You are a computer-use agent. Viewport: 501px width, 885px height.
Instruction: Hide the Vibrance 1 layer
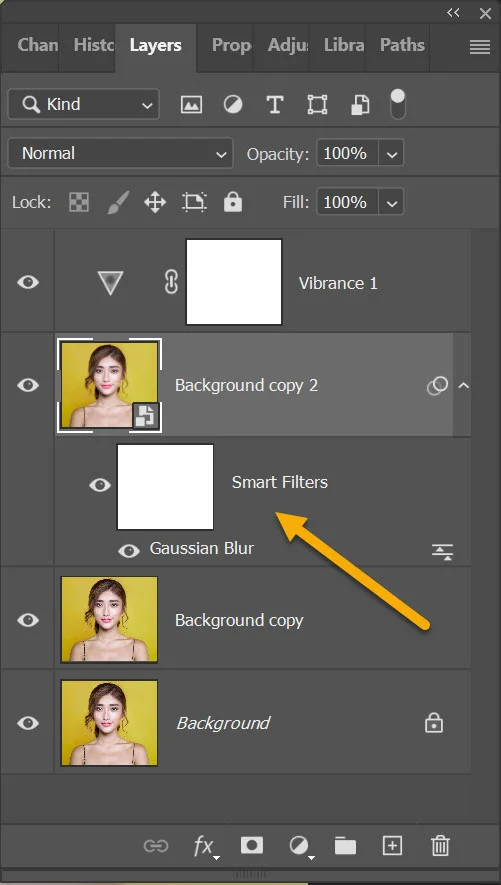28,282
